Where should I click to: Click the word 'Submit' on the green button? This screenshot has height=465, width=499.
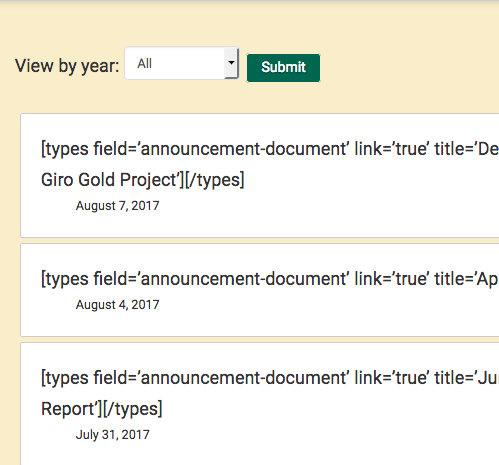[283, 67]
